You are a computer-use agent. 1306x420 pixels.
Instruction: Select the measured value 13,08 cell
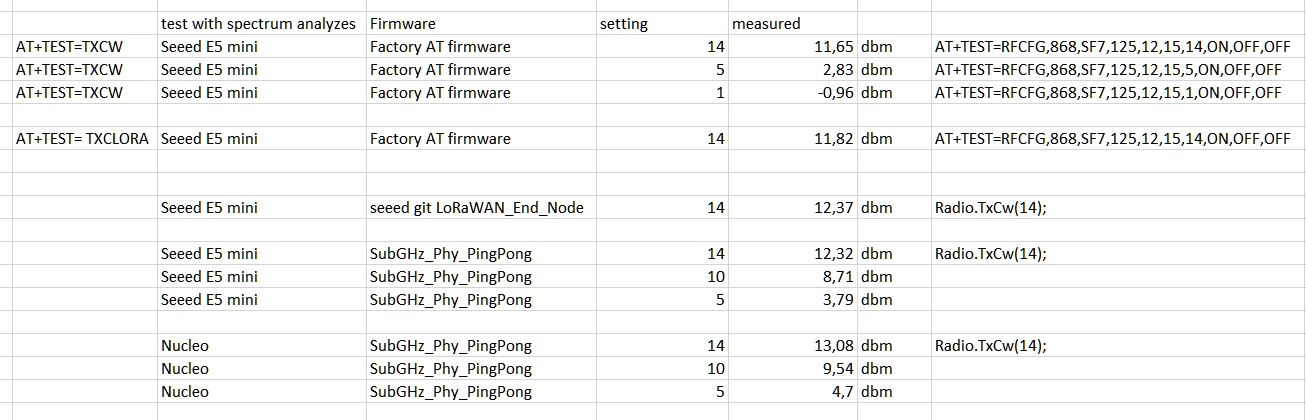pos(793,346)
